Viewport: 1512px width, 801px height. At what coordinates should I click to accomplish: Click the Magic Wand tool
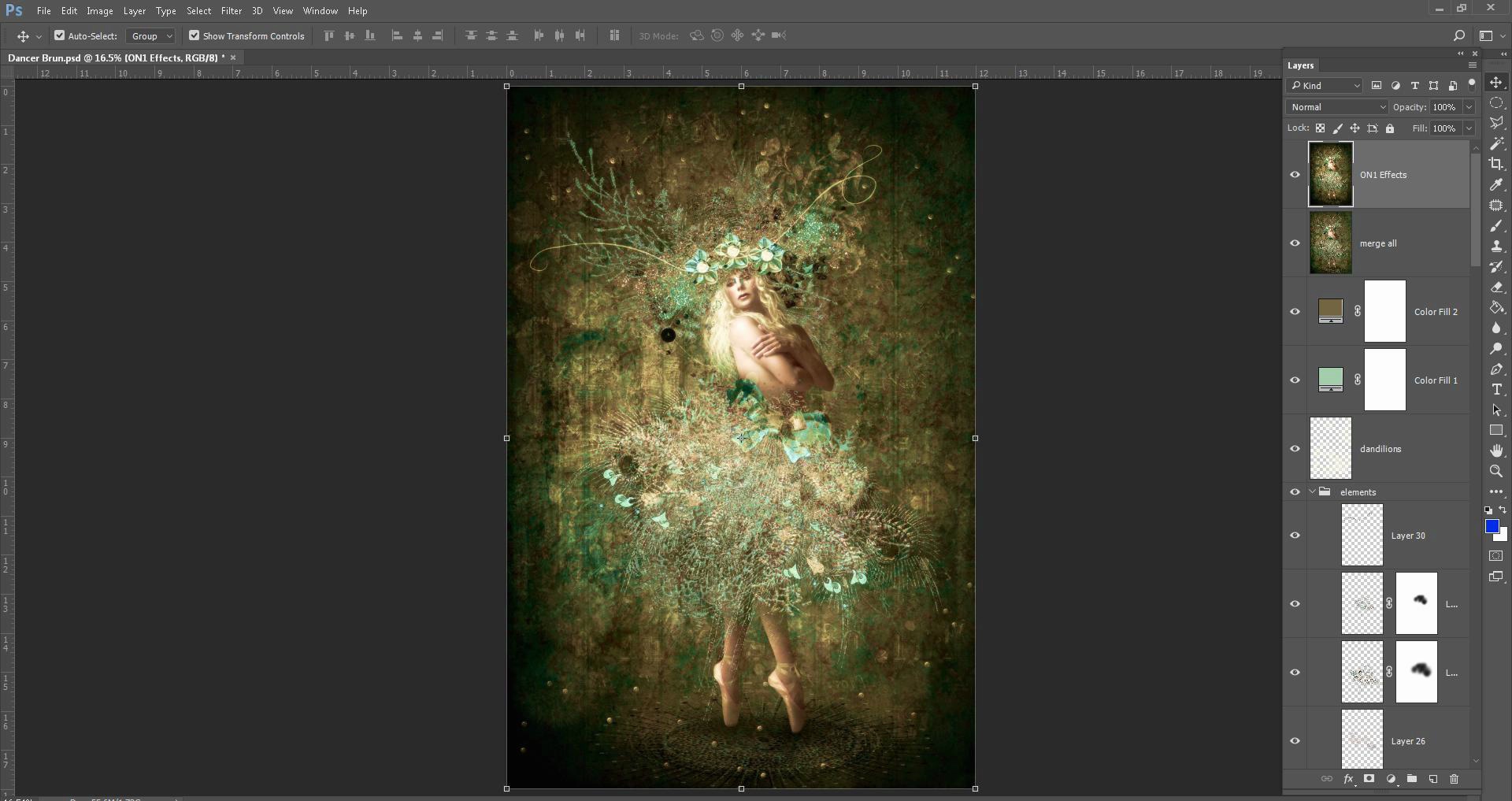tap(1496, 143)
